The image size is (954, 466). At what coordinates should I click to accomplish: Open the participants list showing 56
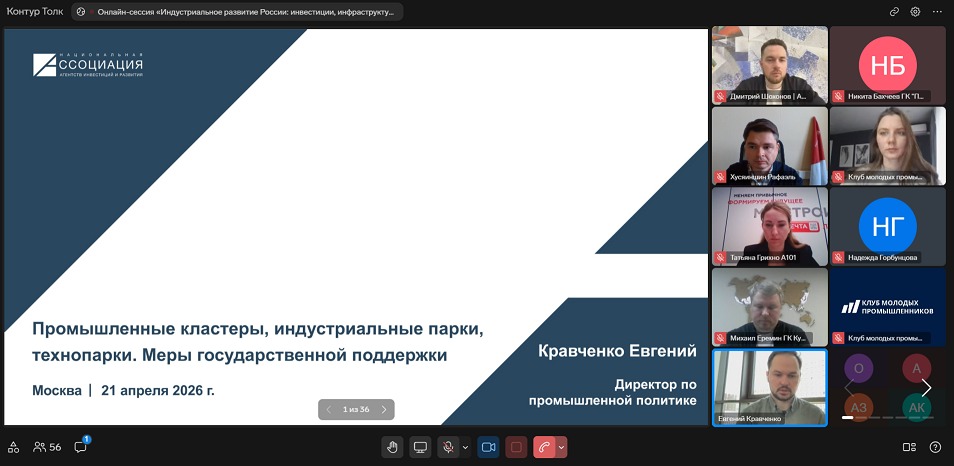(47, 447)
